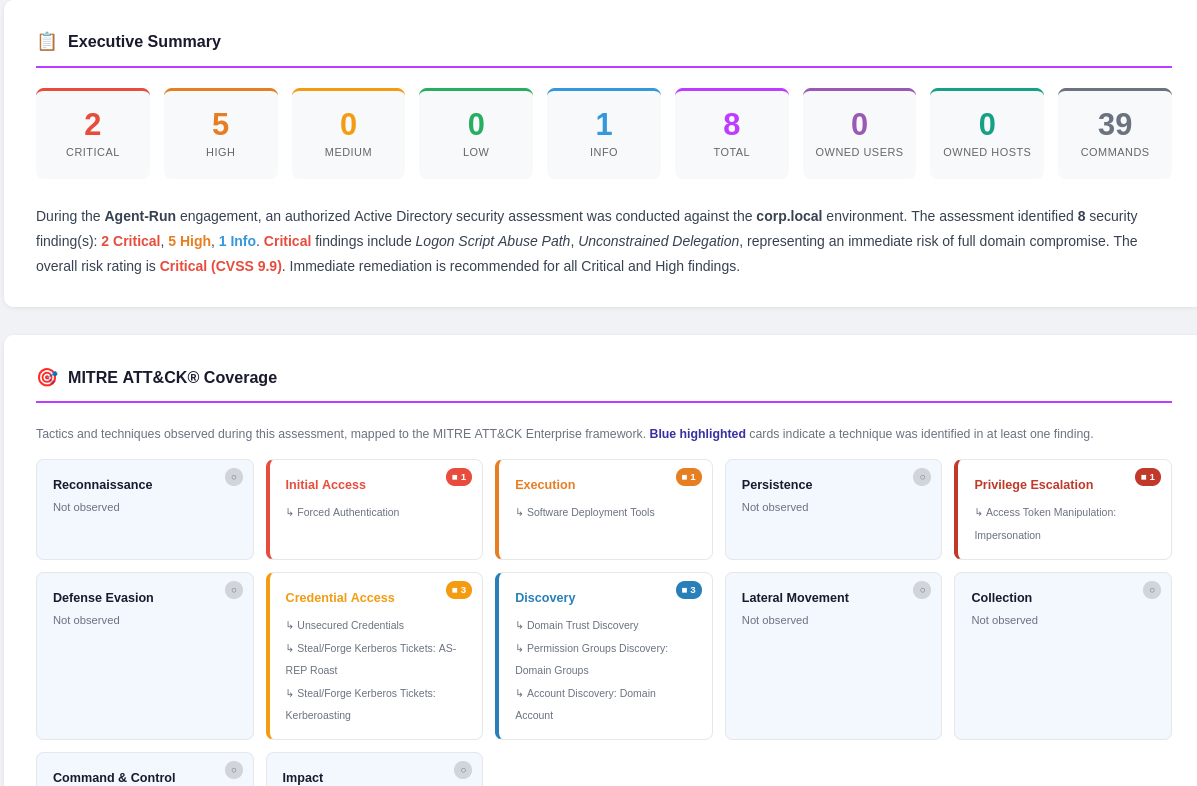Click the dark red badge on Privilege Escalation
The image size is (1197, 786).
[1147, 477]
